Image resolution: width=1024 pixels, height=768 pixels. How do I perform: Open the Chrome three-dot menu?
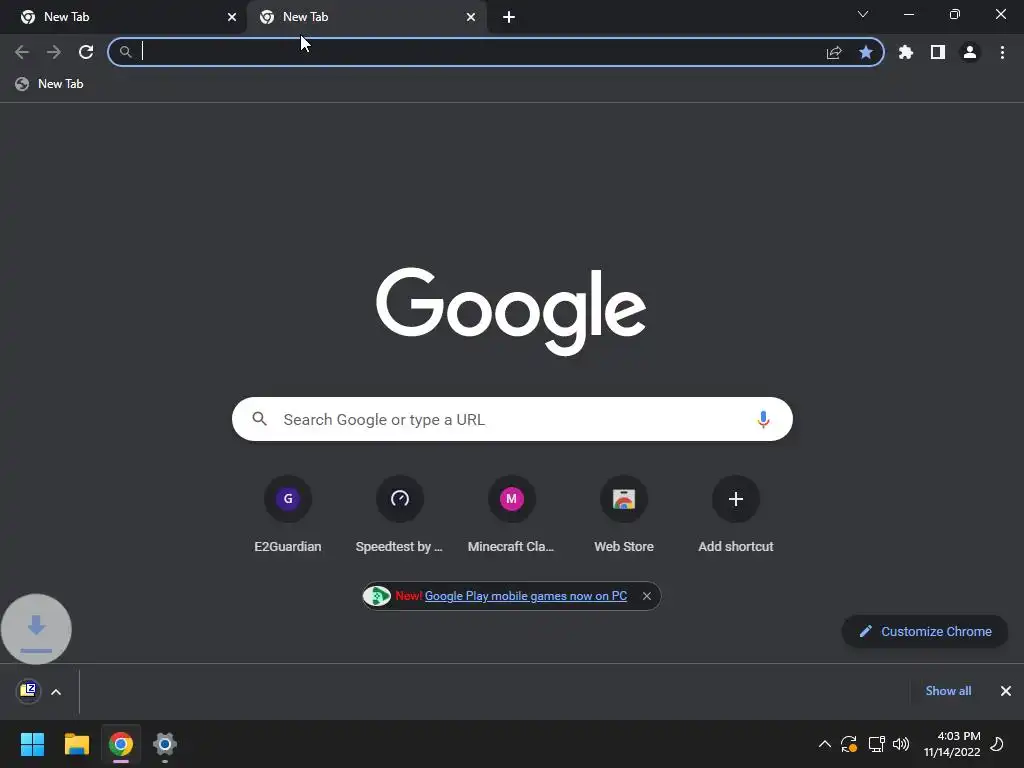click(x=1002, y=52)
